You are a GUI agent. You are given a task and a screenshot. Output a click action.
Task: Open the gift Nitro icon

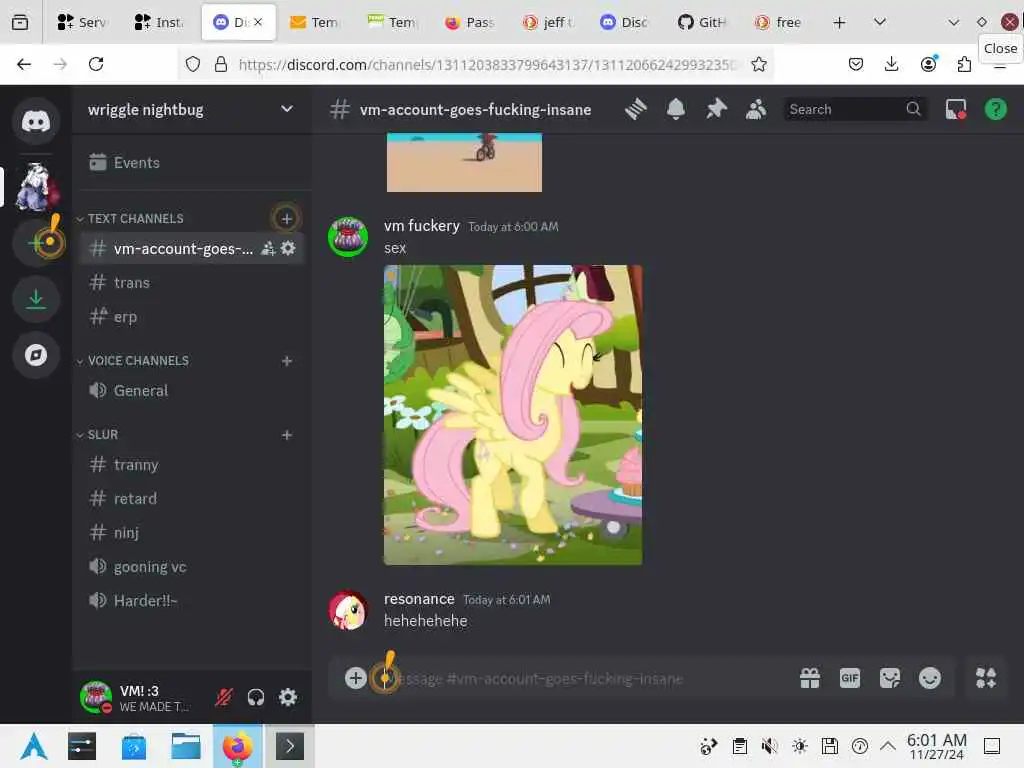coord(810,679)
